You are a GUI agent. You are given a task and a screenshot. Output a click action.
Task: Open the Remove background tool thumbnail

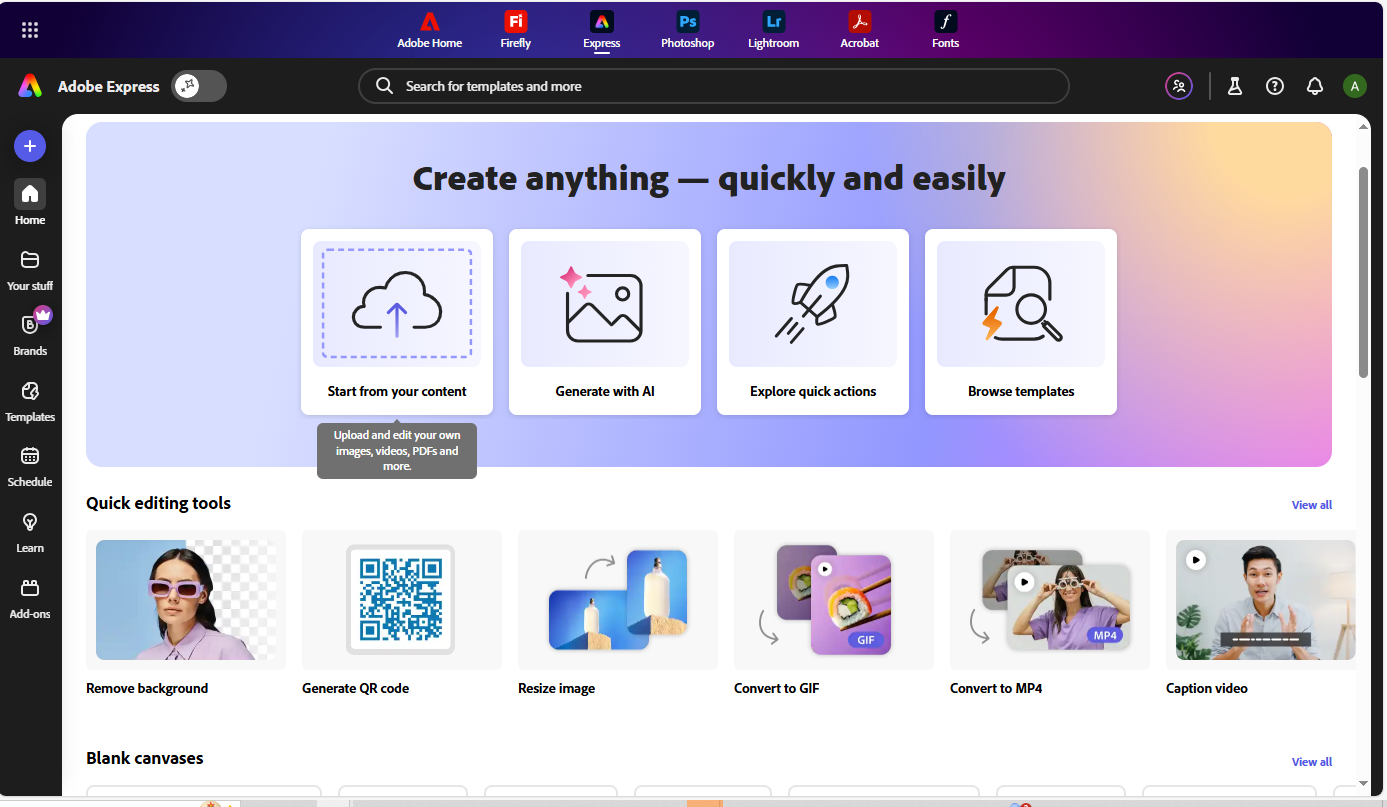186,600
